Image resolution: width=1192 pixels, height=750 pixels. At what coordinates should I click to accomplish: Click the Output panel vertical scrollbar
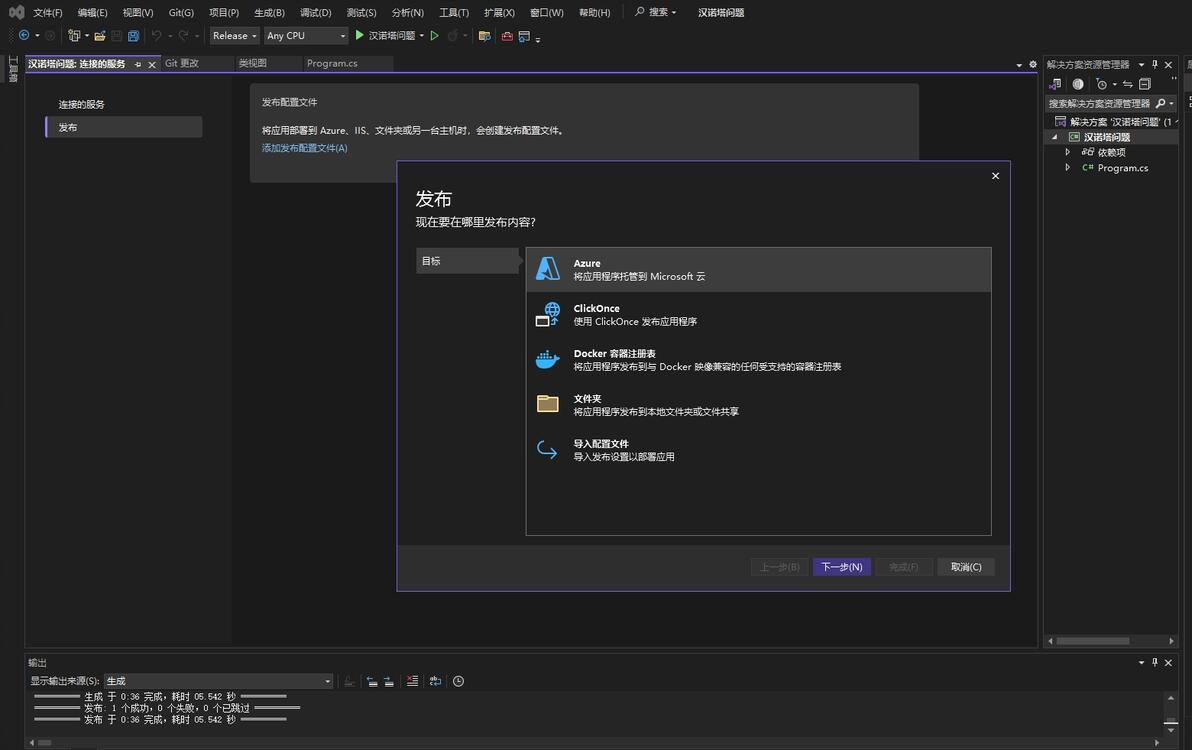(1171, 714)
